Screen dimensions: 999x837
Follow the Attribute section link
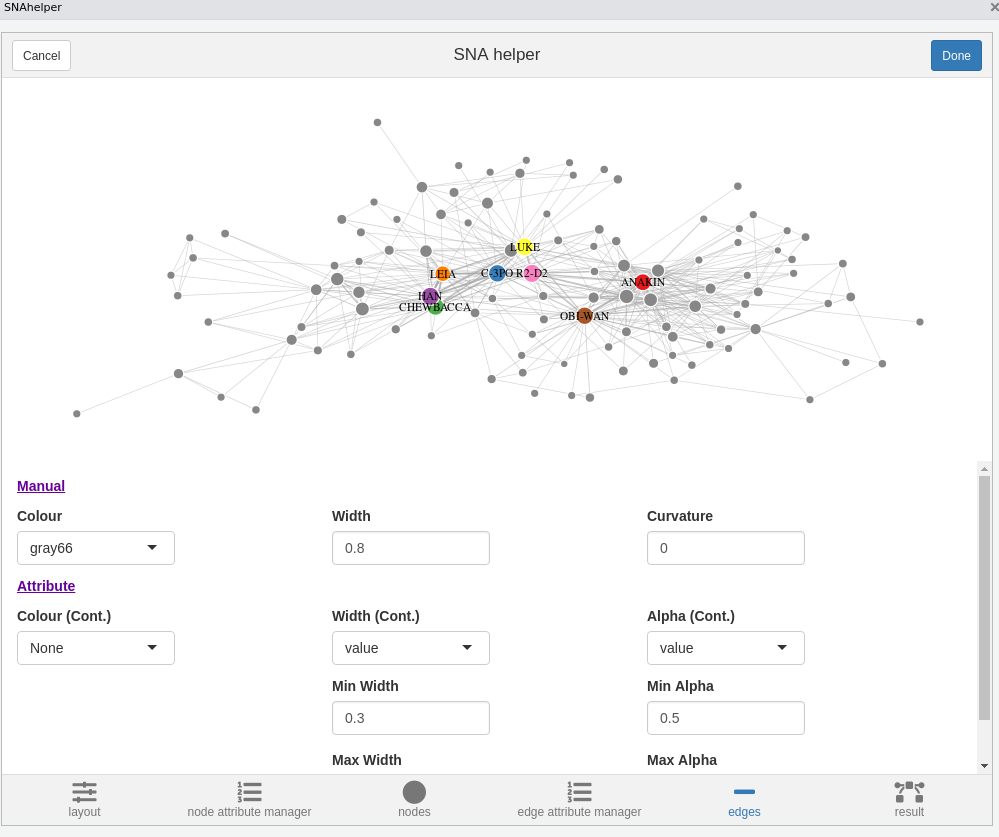pos(46,586)
